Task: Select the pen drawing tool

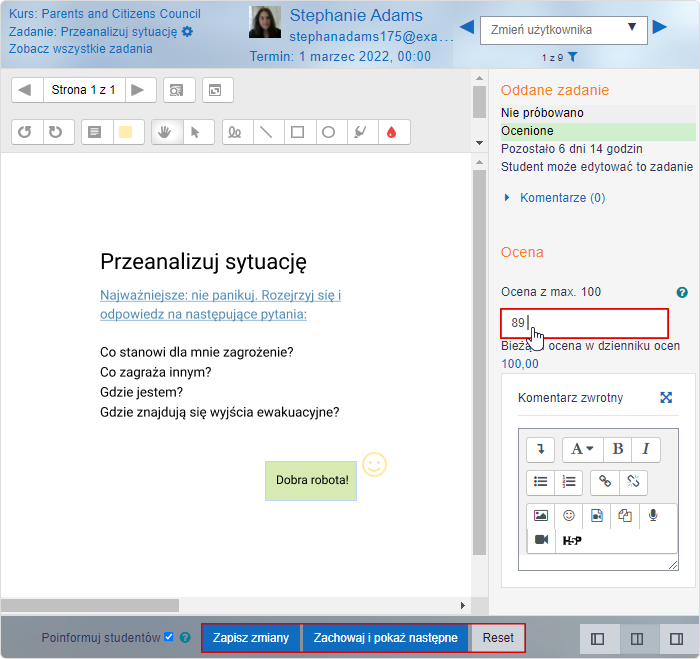Action: tap(236, 132)
